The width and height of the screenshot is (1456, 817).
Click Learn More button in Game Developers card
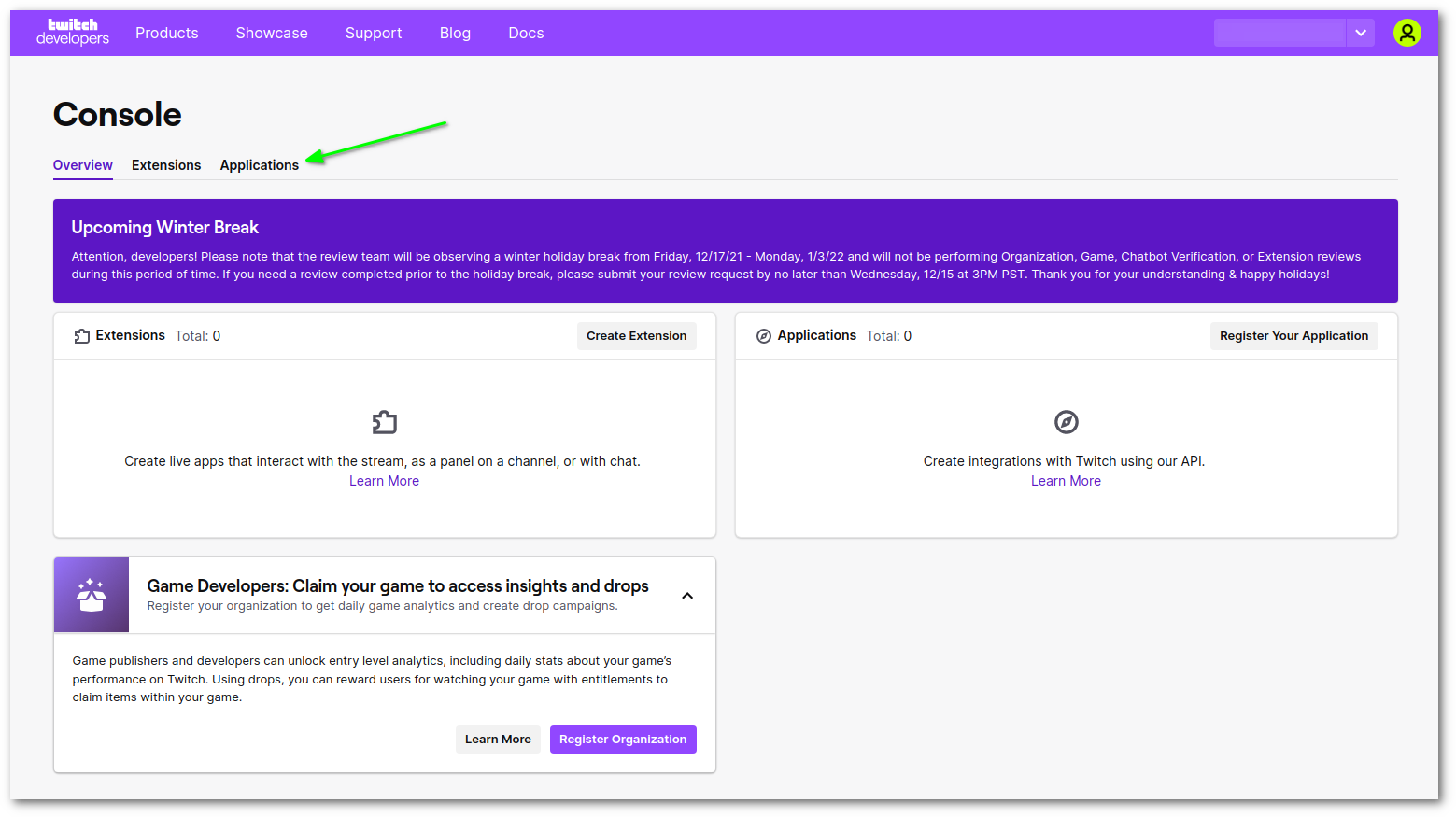pyautogui.click(x=498, y=740)
